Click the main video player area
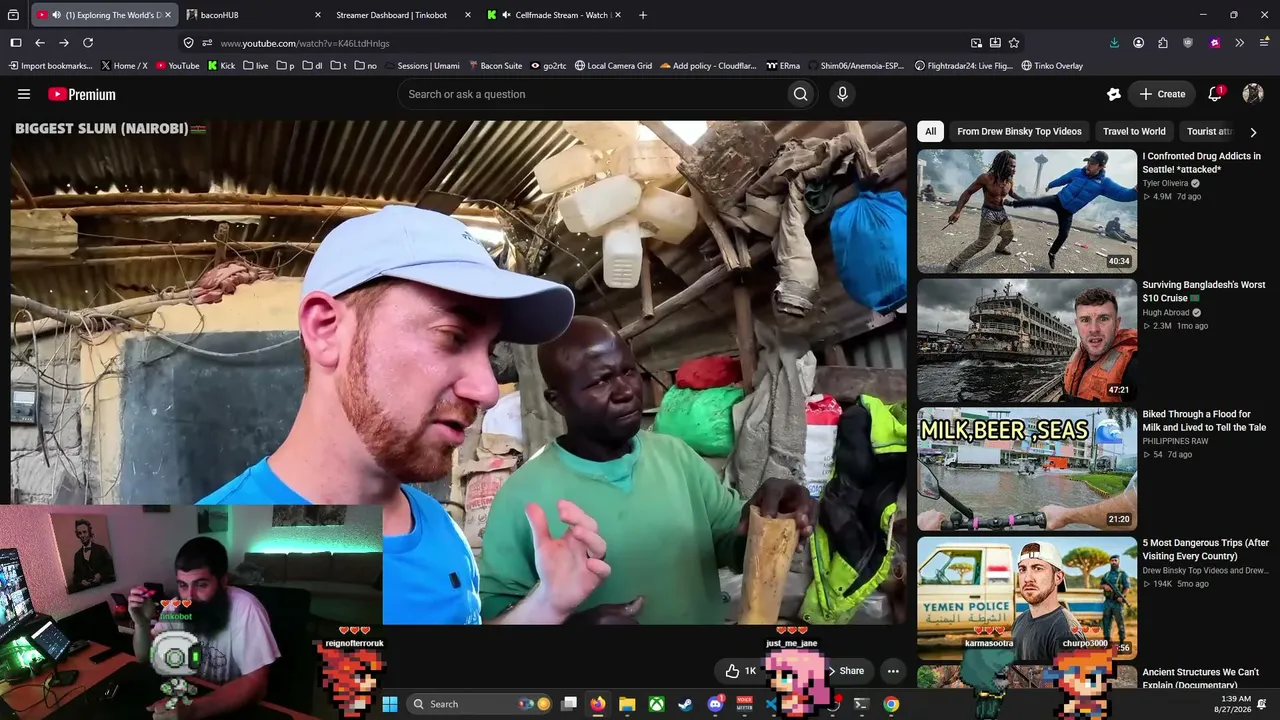 458,372
